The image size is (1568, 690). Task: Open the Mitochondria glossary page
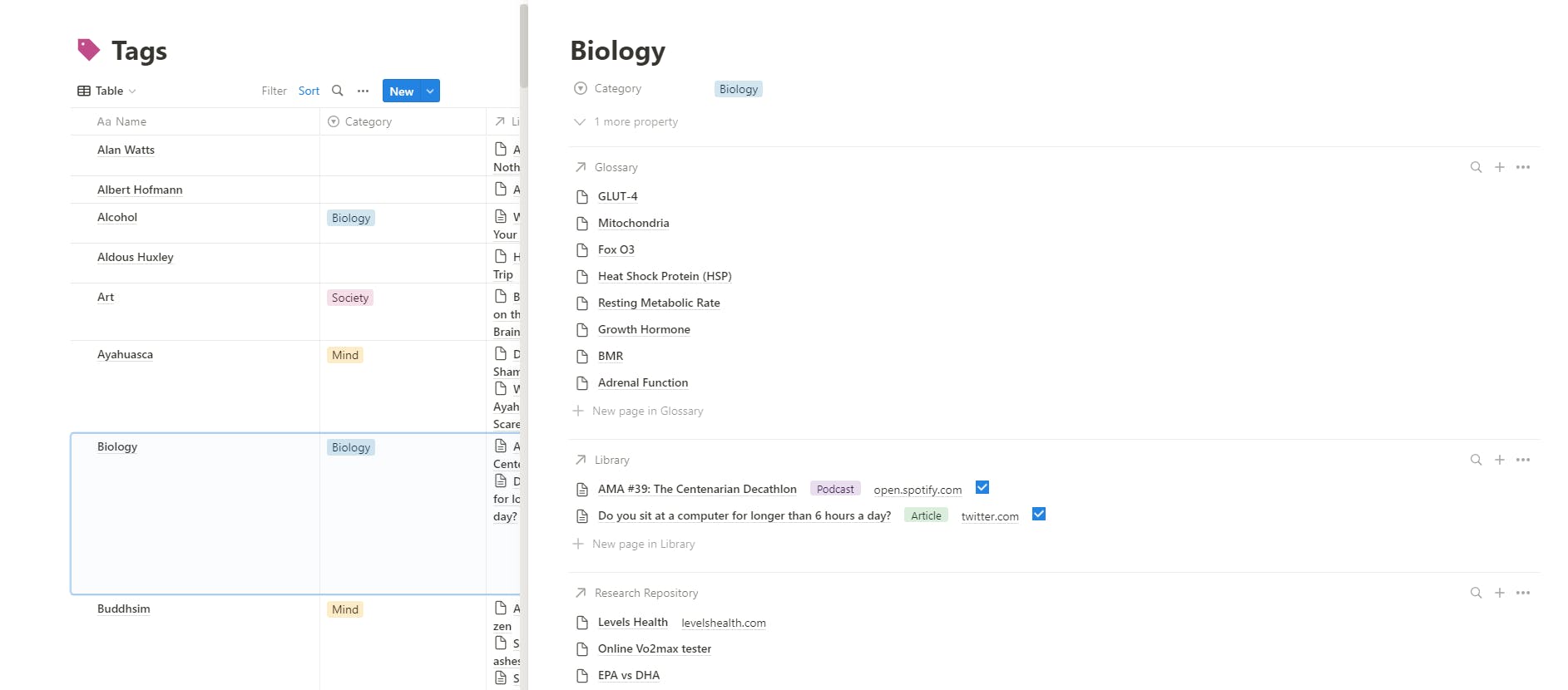(x=633, y=223)
